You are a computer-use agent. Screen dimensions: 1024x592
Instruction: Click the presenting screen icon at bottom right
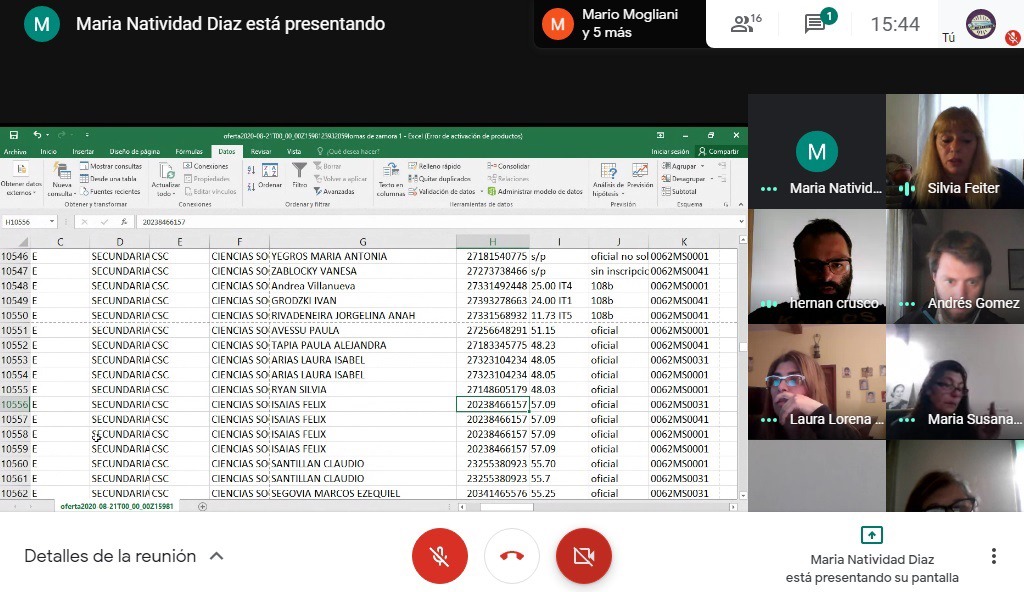point(872,535)
